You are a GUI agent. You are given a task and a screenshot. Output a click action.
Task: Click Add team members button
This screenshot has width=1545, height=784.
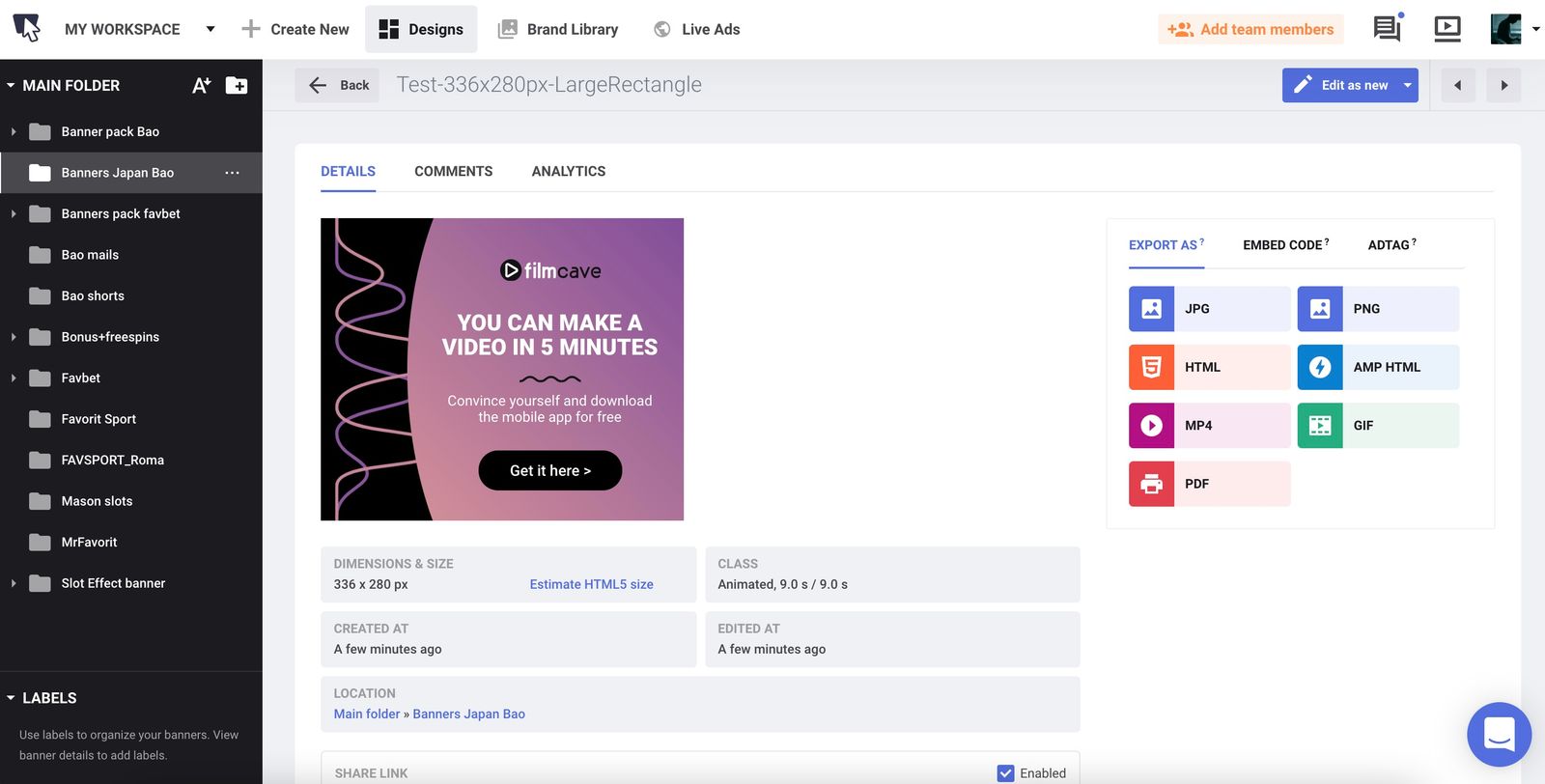[x=1250, y=29]
